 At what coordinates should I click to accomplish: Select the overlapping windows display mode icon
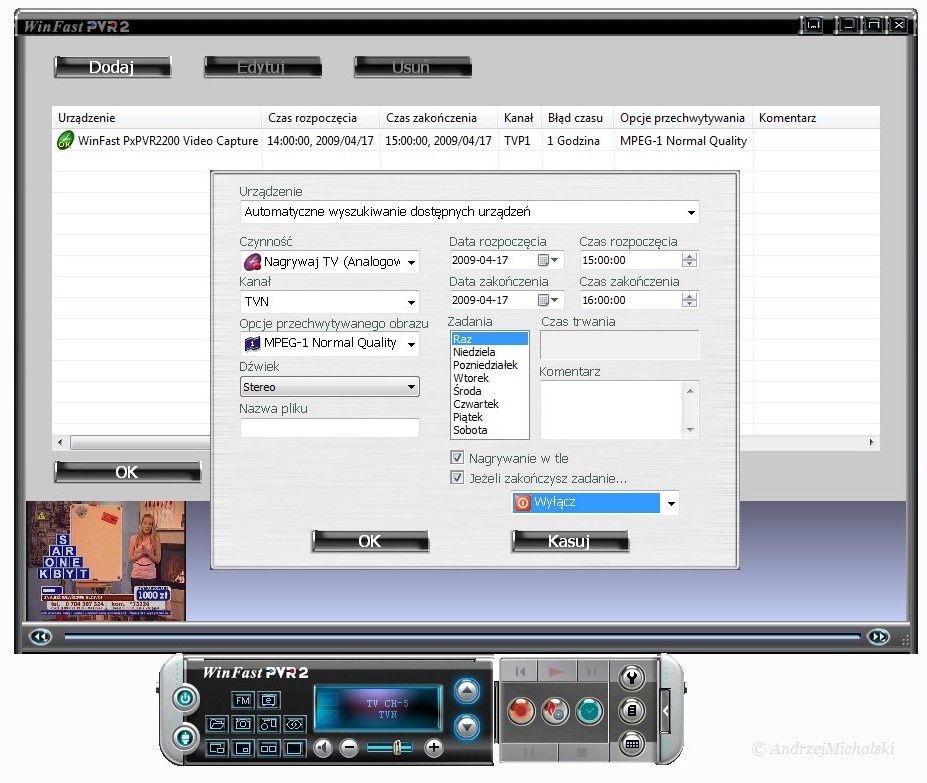click(x=217, y=749)
